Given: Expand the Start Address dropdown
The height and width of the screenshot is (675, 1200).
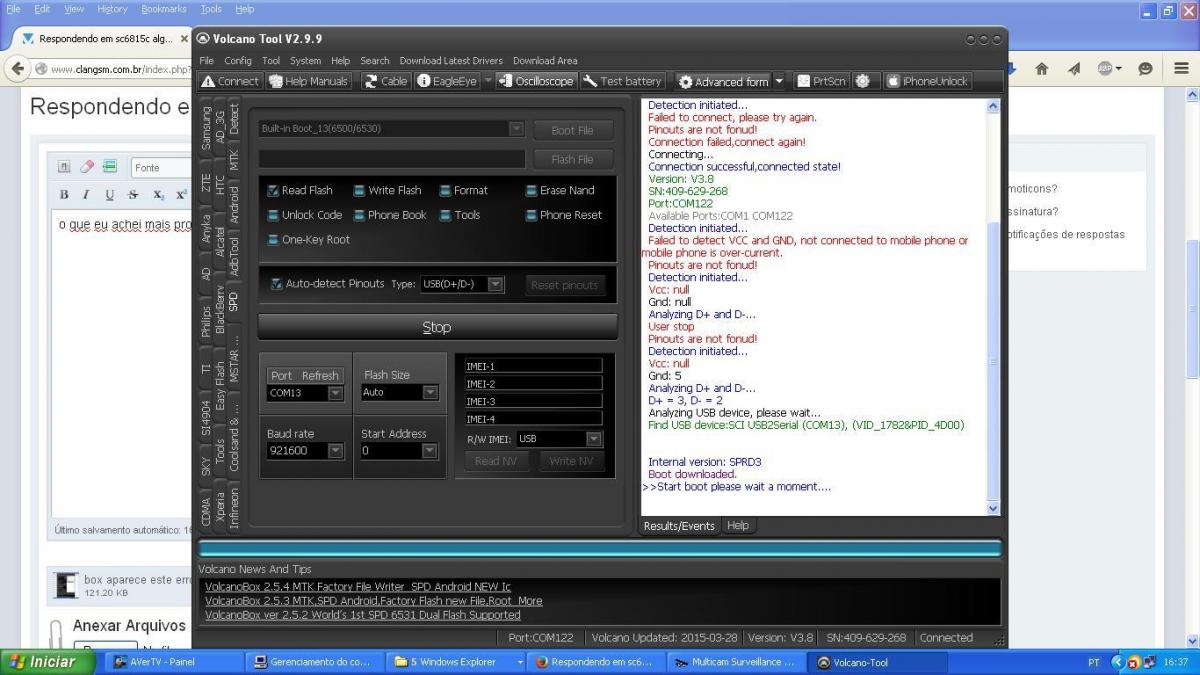Looking at the screenshot, I should click(x=430, y=451).
